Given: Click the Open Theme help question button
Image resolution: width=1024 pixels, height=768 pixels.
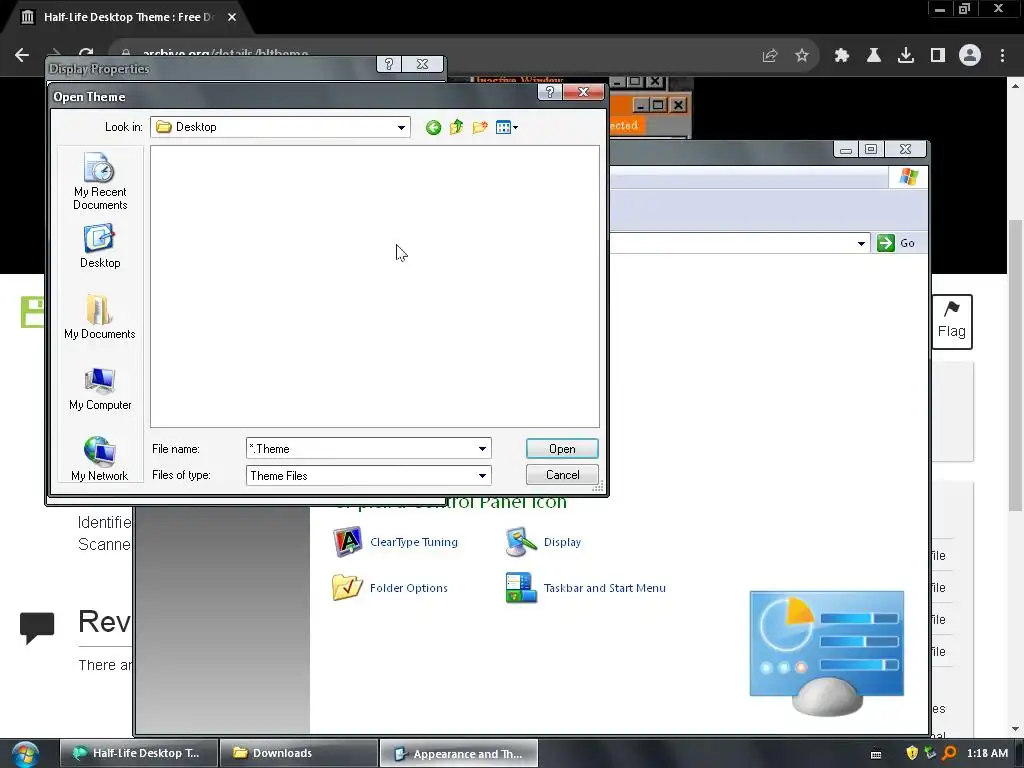Looking at the screenshot, I should coord(549,92).
